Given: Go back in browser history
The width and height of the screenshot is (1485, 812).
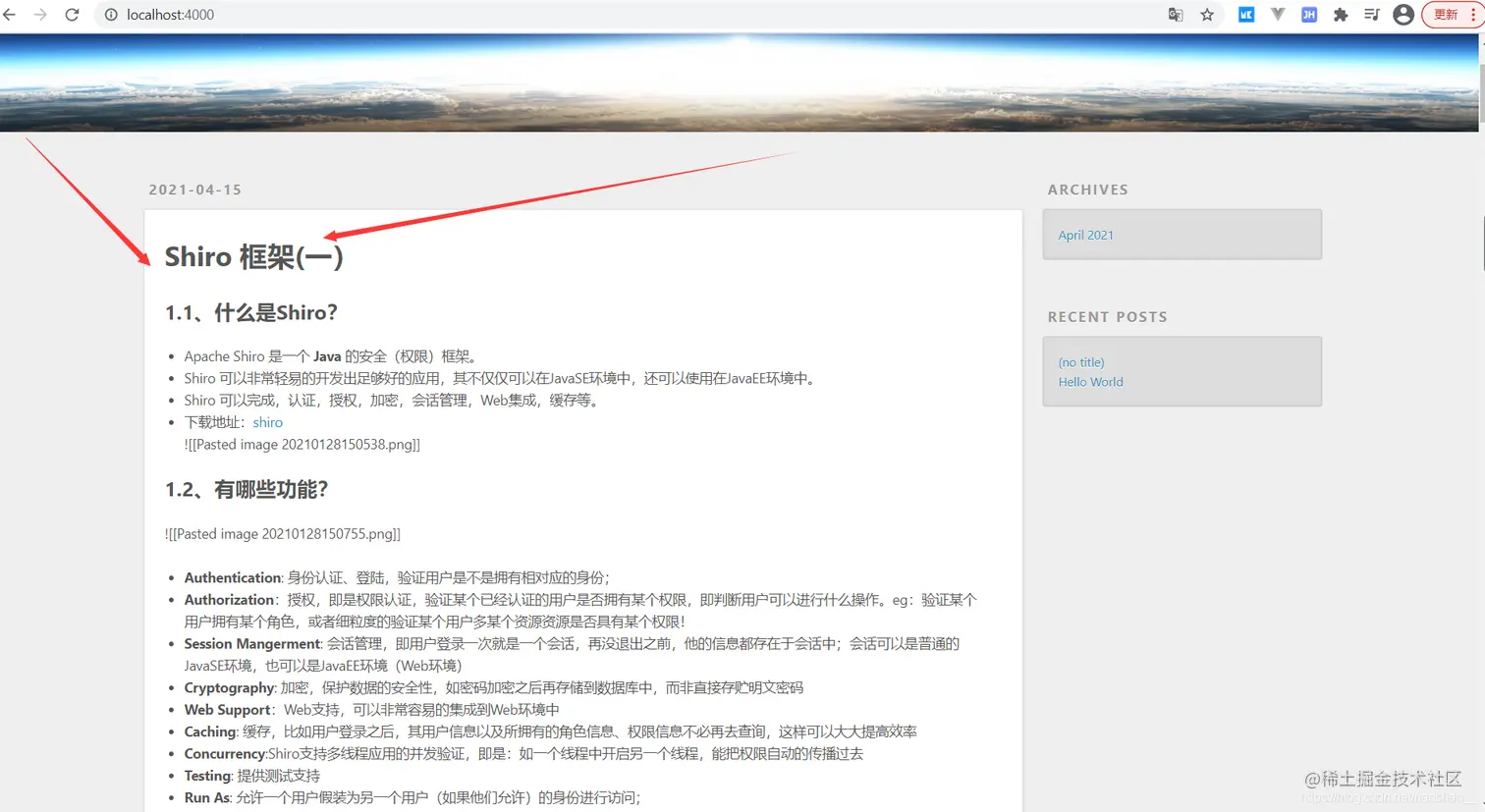Looking at the screenshot, I should [x=10, y=15].
